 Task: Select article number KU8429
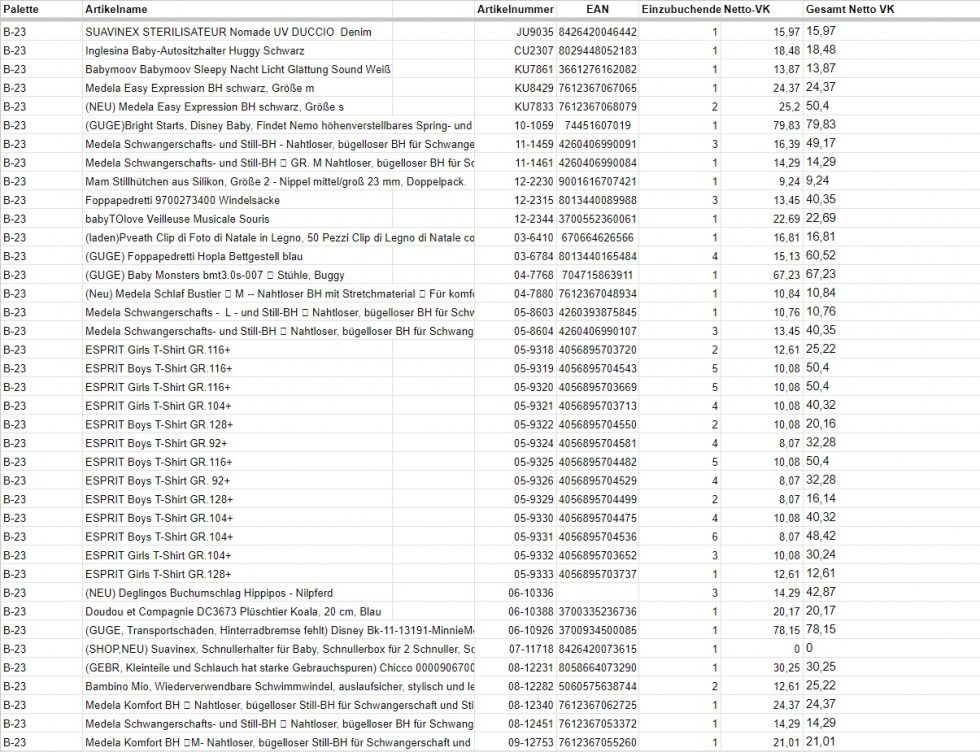pyautogui.click(x=534, y=88)
